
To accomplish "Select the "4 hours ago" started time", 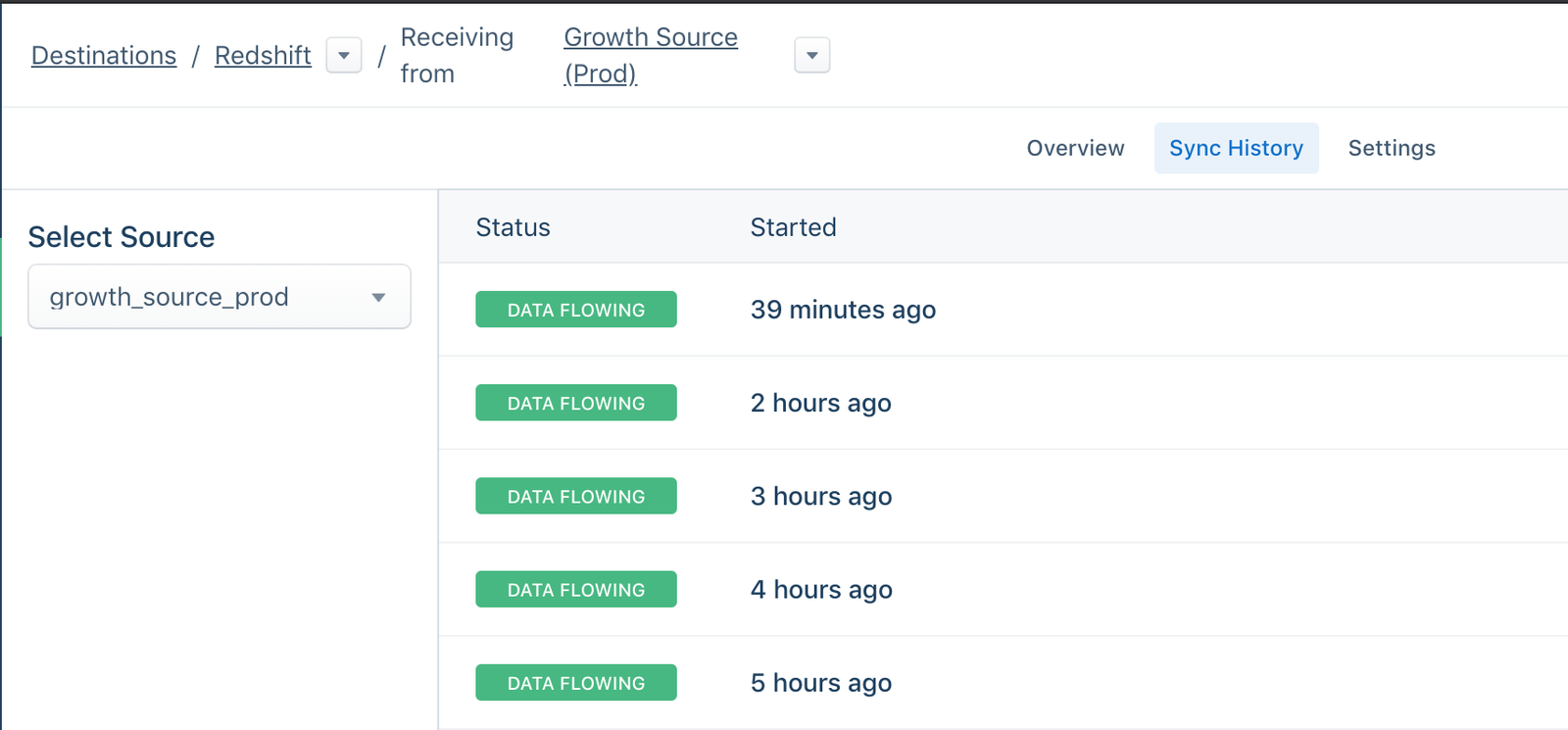I will (821, 590).
